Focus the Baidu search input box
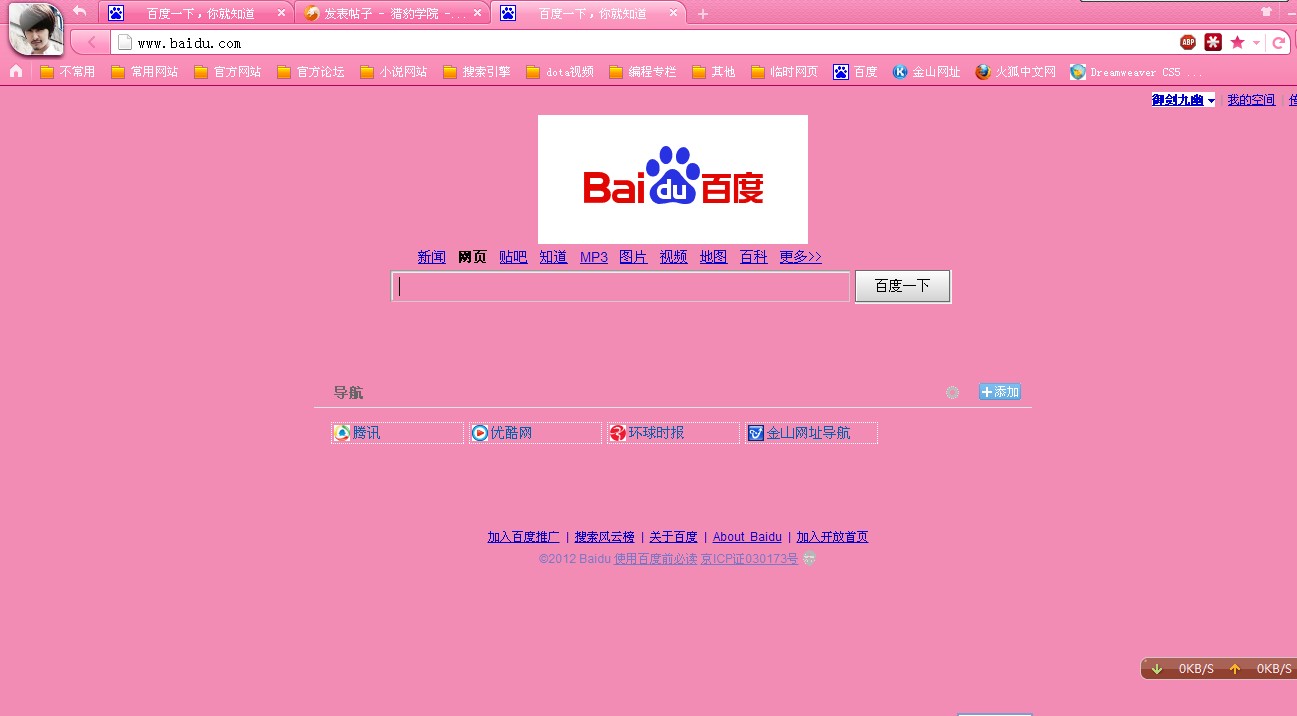Screen dimensions: 1297x716 [x=620, y=287]
